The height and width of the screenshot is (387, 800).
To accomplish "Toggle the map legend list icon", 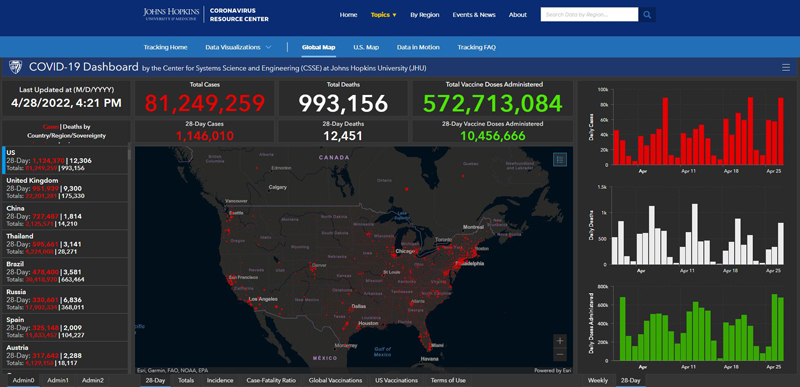I will (560, 160).
